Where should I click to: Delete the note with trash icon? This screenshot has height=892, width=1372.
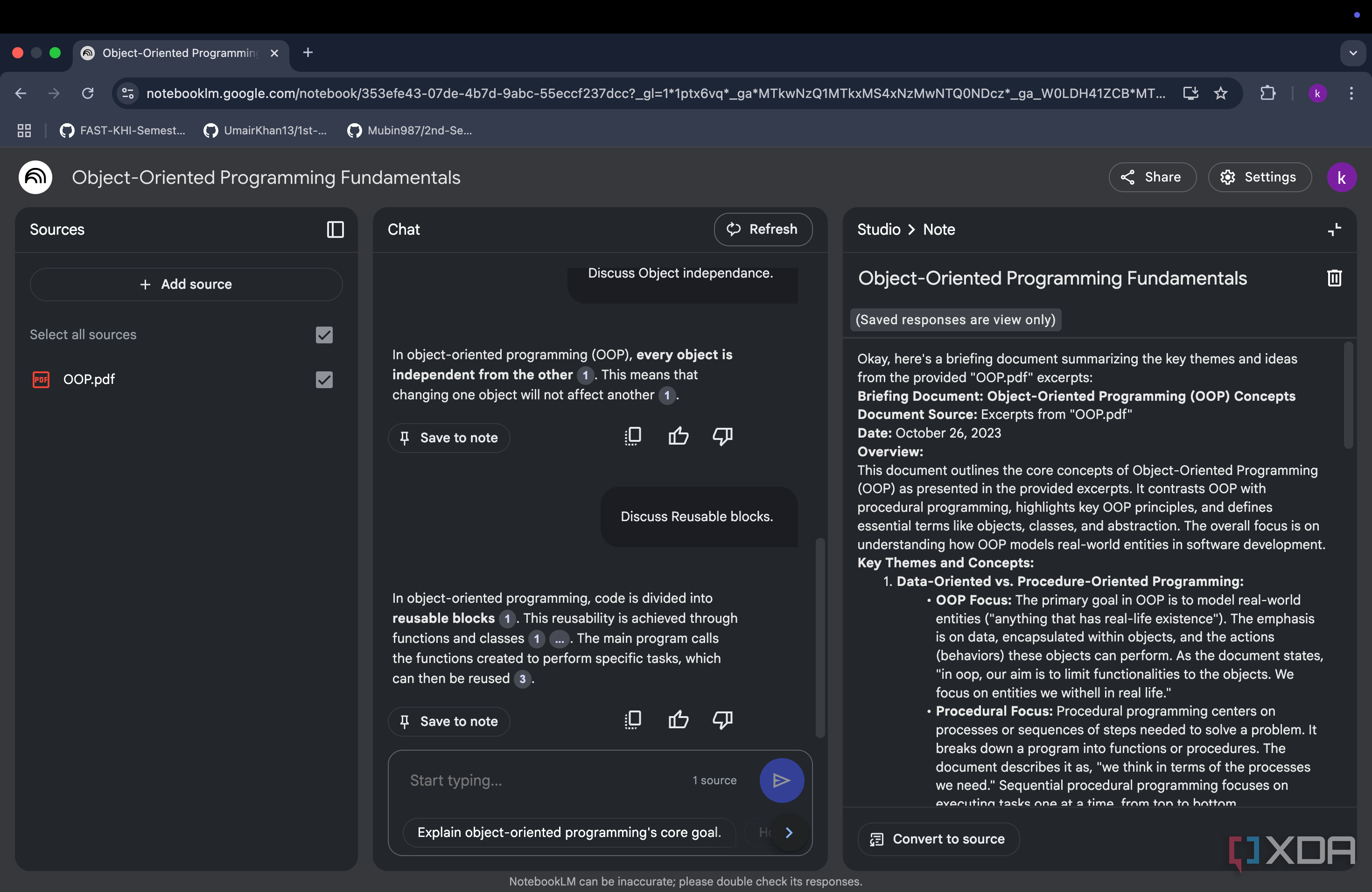tap(1334, 279)
